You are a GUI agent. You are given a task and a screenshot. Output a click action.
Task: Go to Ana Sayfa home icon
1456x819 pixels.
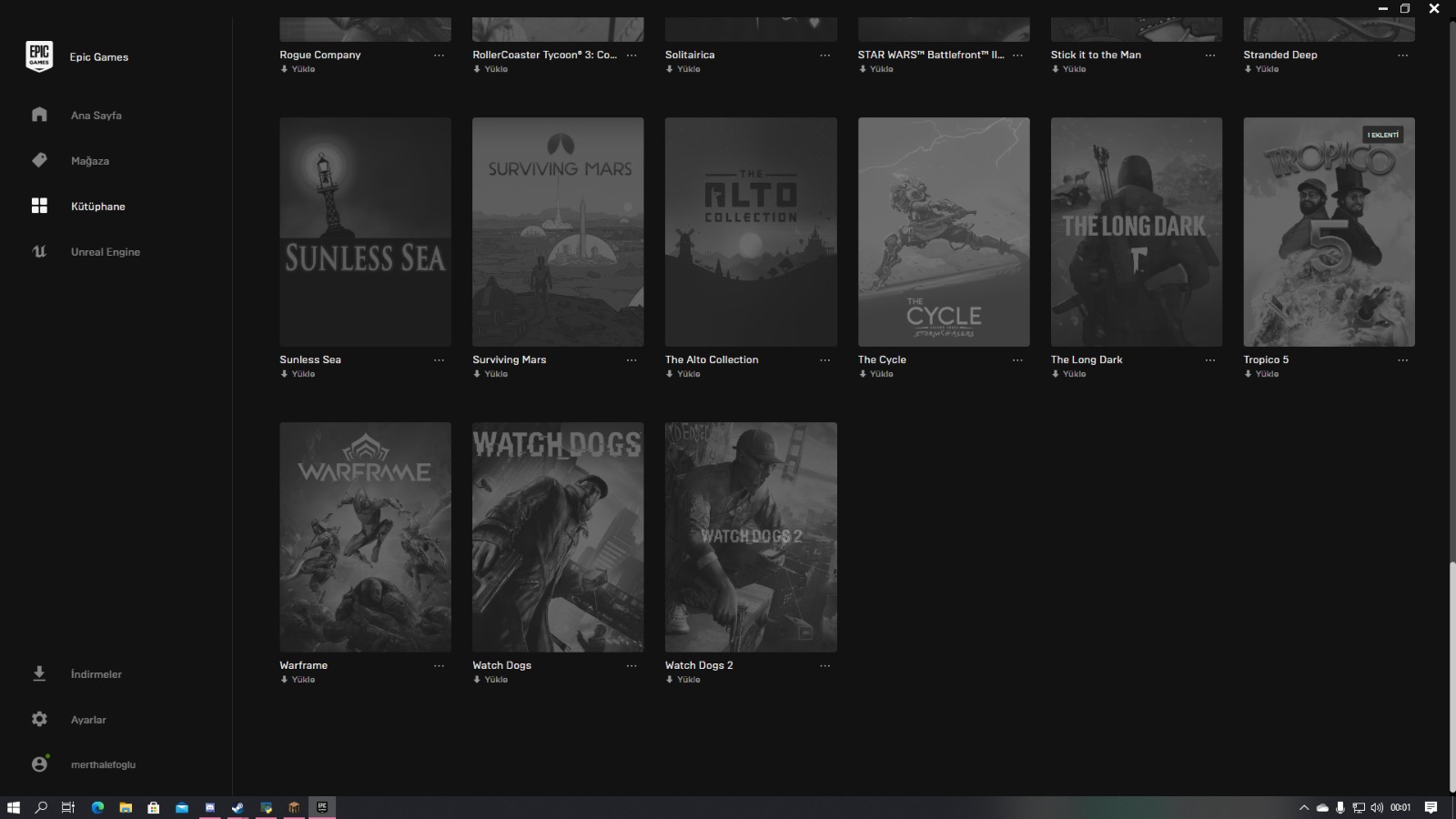(x=39, y=115)
